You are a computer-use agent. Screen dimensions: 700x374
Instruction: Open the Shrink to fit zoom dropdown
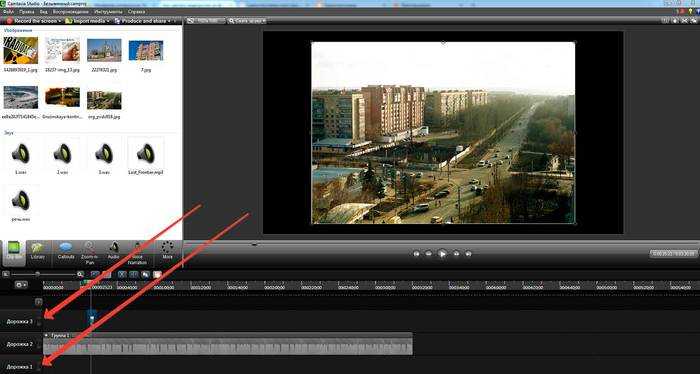[x=247, y=21]
